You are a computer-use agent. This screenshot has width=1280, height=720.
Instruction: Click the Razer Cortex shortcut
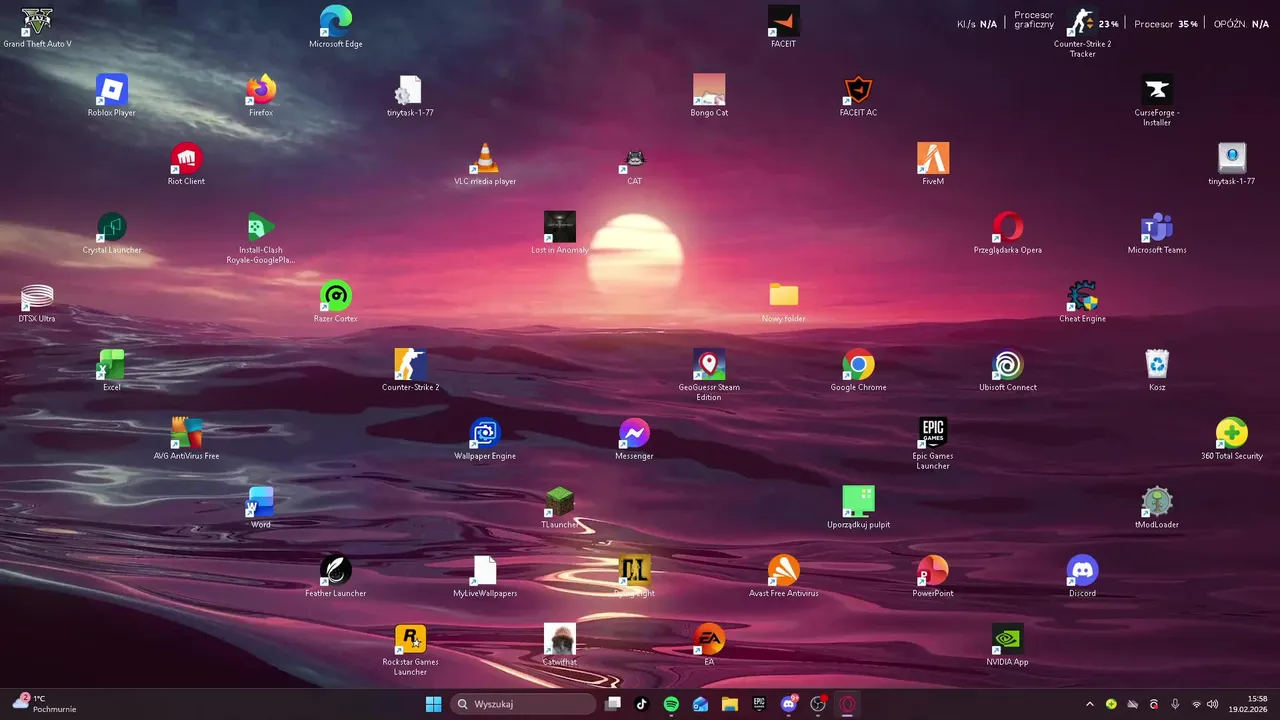pyautogui.click(x=336, y=301)
